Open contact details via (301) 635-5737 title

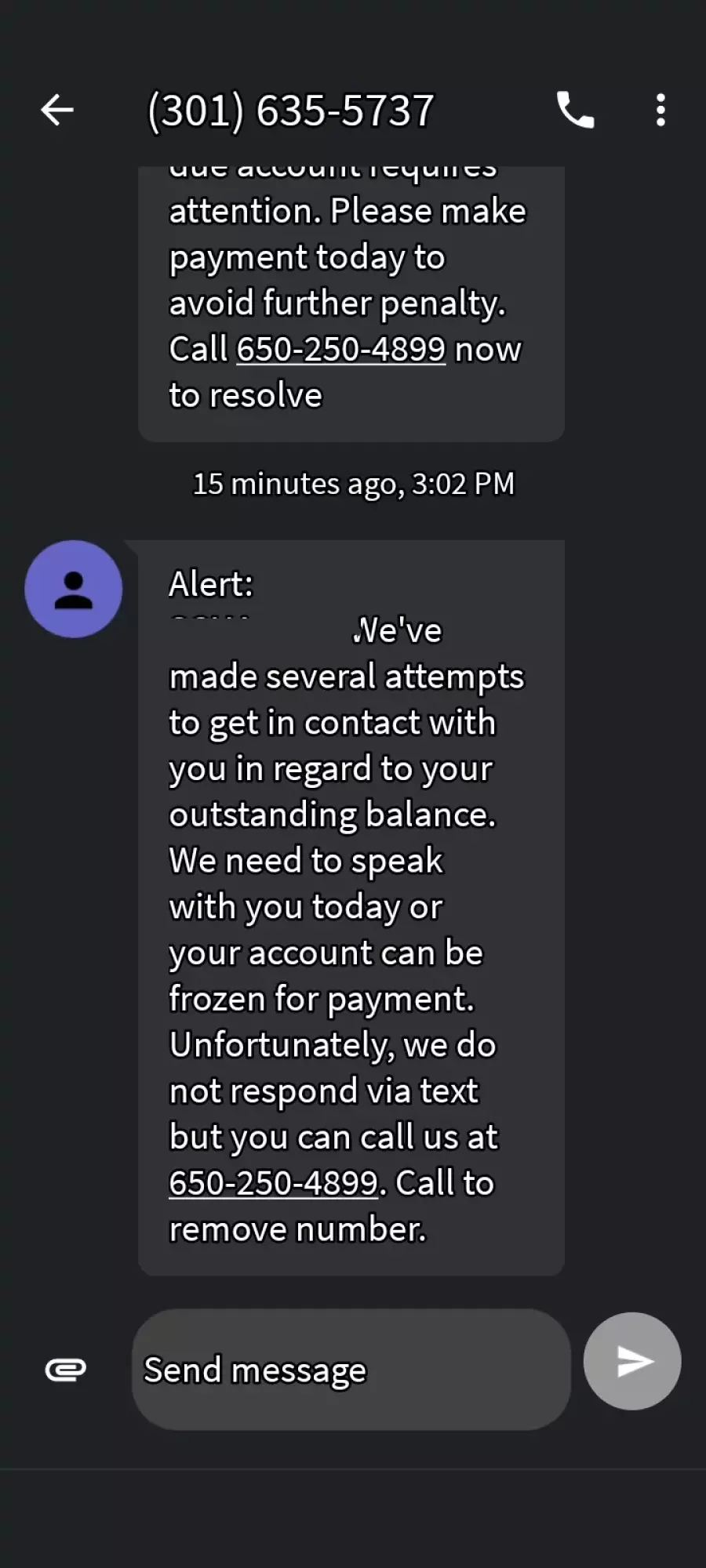(x=291, y=110)
